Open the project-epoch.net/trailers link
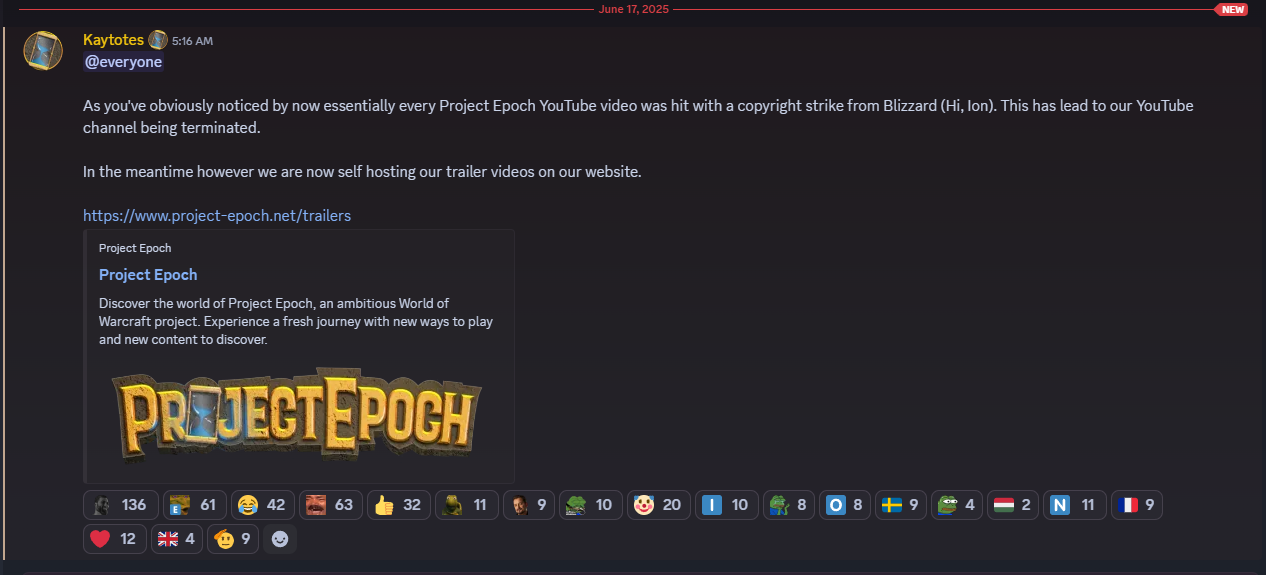The height and width of the screenshot is (575, 1266). (217, 215)
